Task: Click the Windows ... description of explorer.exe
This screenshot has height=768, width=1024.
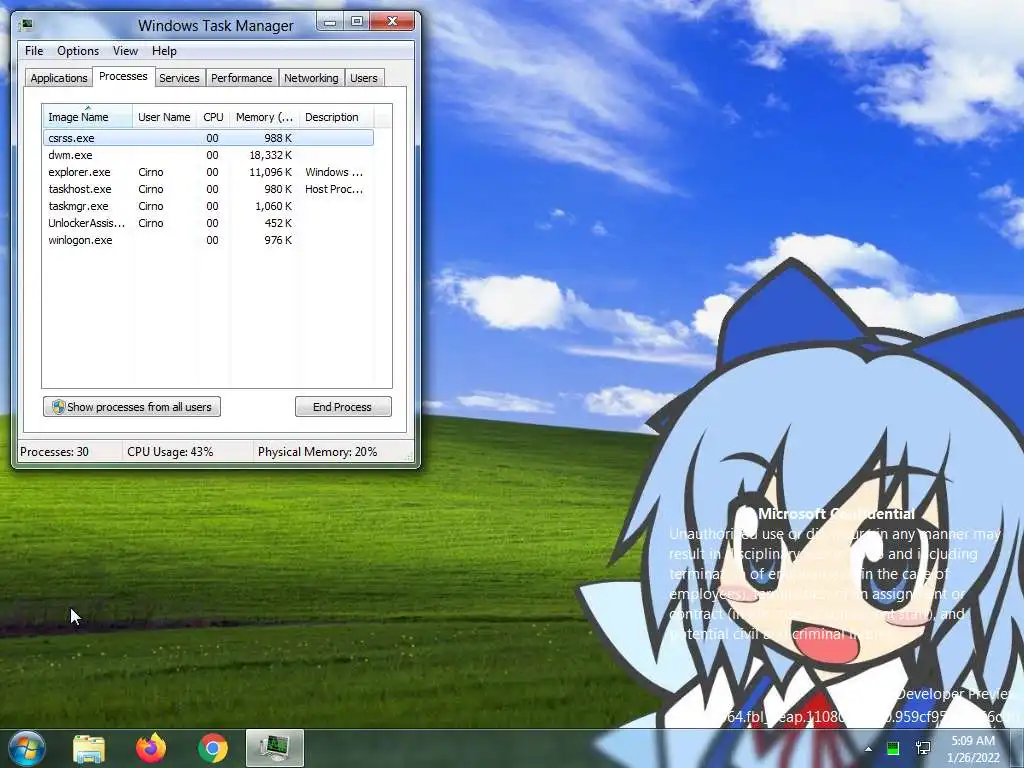Action: pos(334,172)
